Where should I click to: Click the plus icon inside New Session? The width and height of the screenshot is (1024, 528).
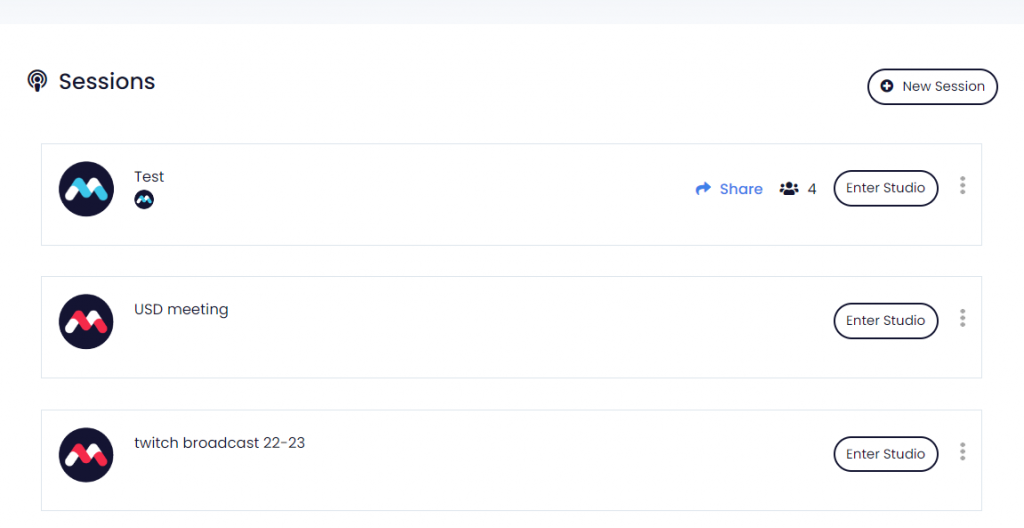coord(887,87)
